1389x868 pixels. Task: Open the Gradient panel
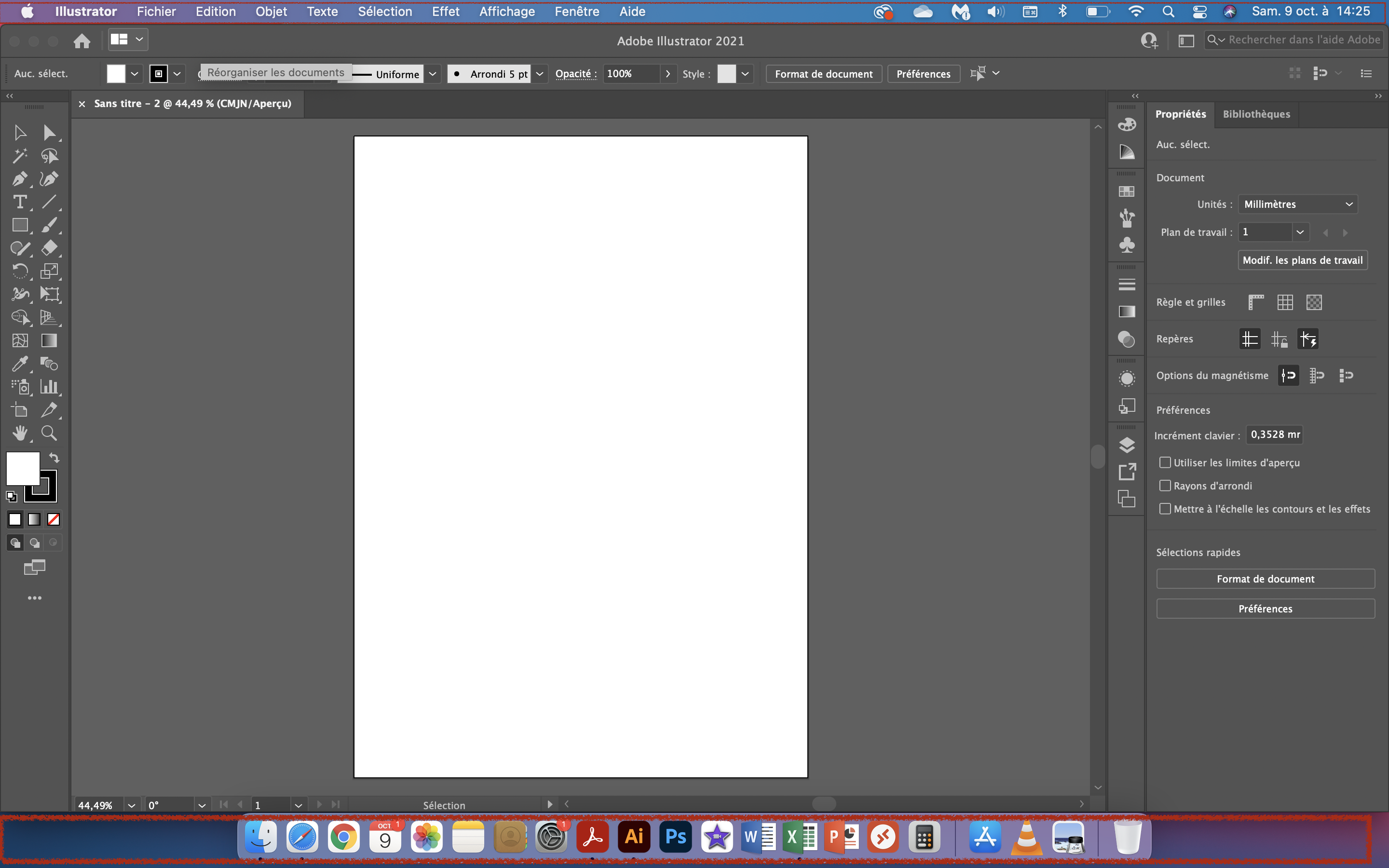point(1127,312)
